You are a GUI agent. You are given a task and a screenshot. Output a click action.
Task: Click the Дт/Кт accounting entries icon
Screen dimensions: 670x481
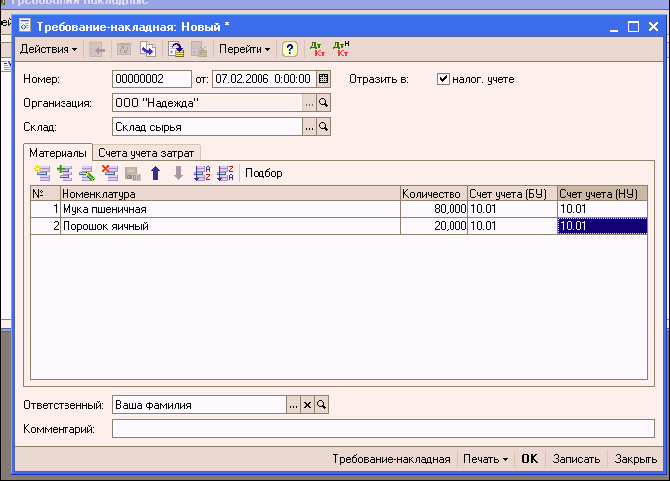[x=316, y=48]
